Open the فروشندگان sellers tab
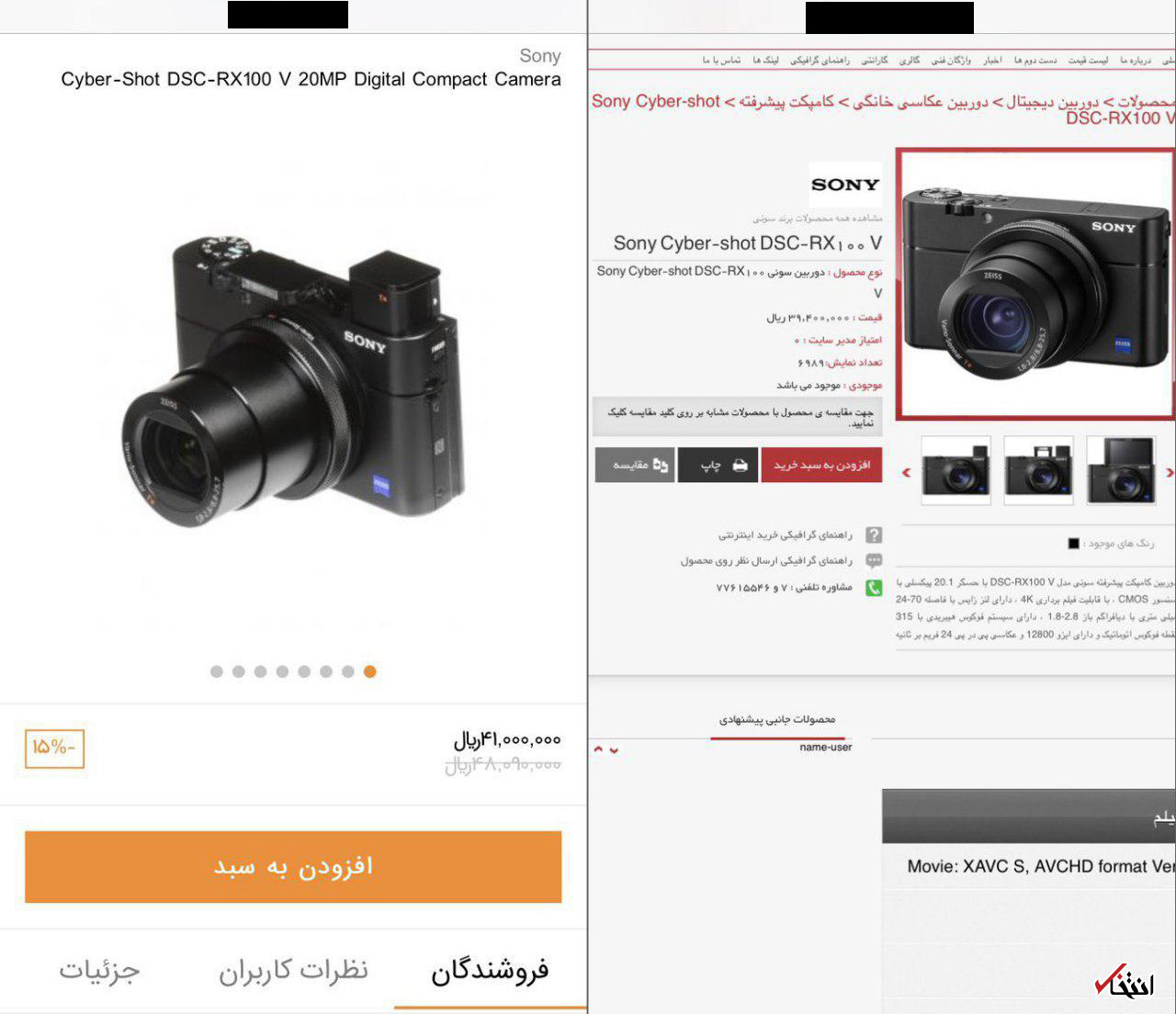Viewport: 1176px width, 1014px height. click(x=490, y=970)
